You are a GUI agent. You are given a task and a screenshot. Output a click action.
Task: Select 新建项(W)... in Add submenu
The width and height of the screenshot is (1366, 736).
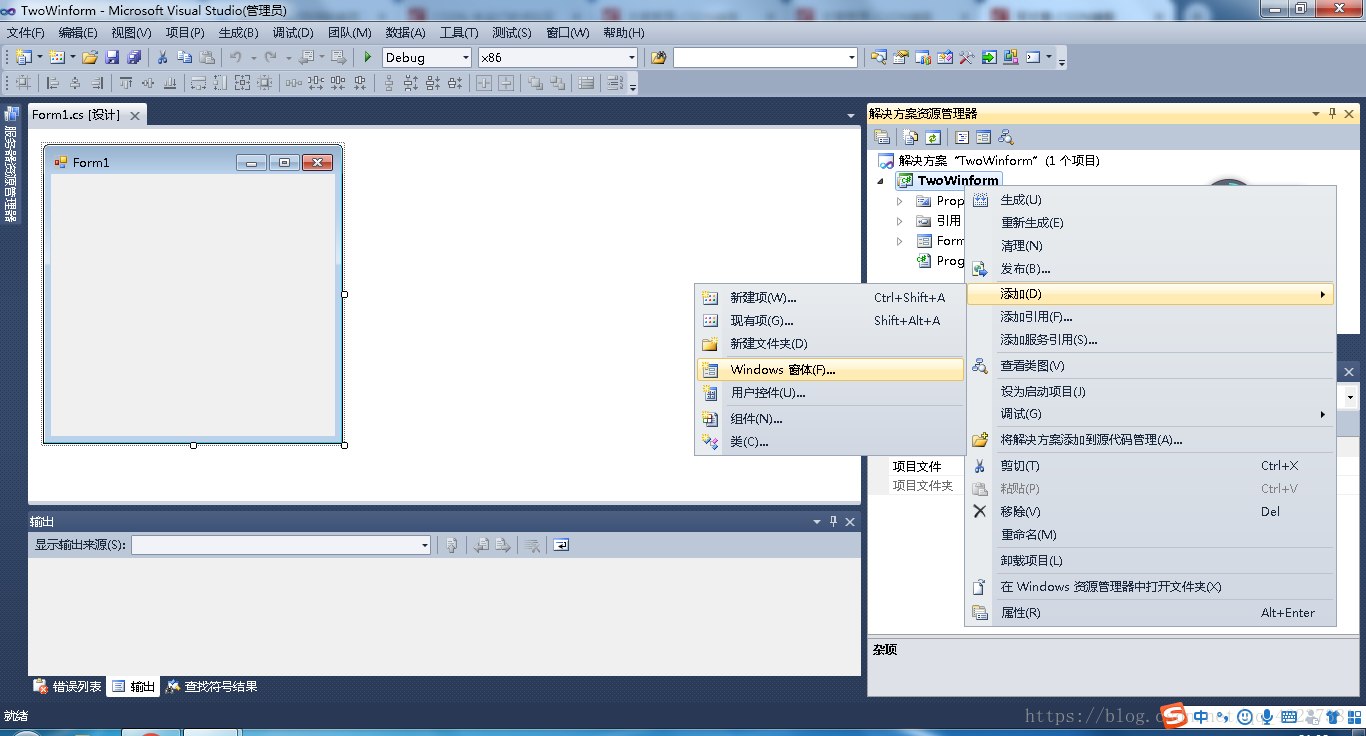coord(830,298)
